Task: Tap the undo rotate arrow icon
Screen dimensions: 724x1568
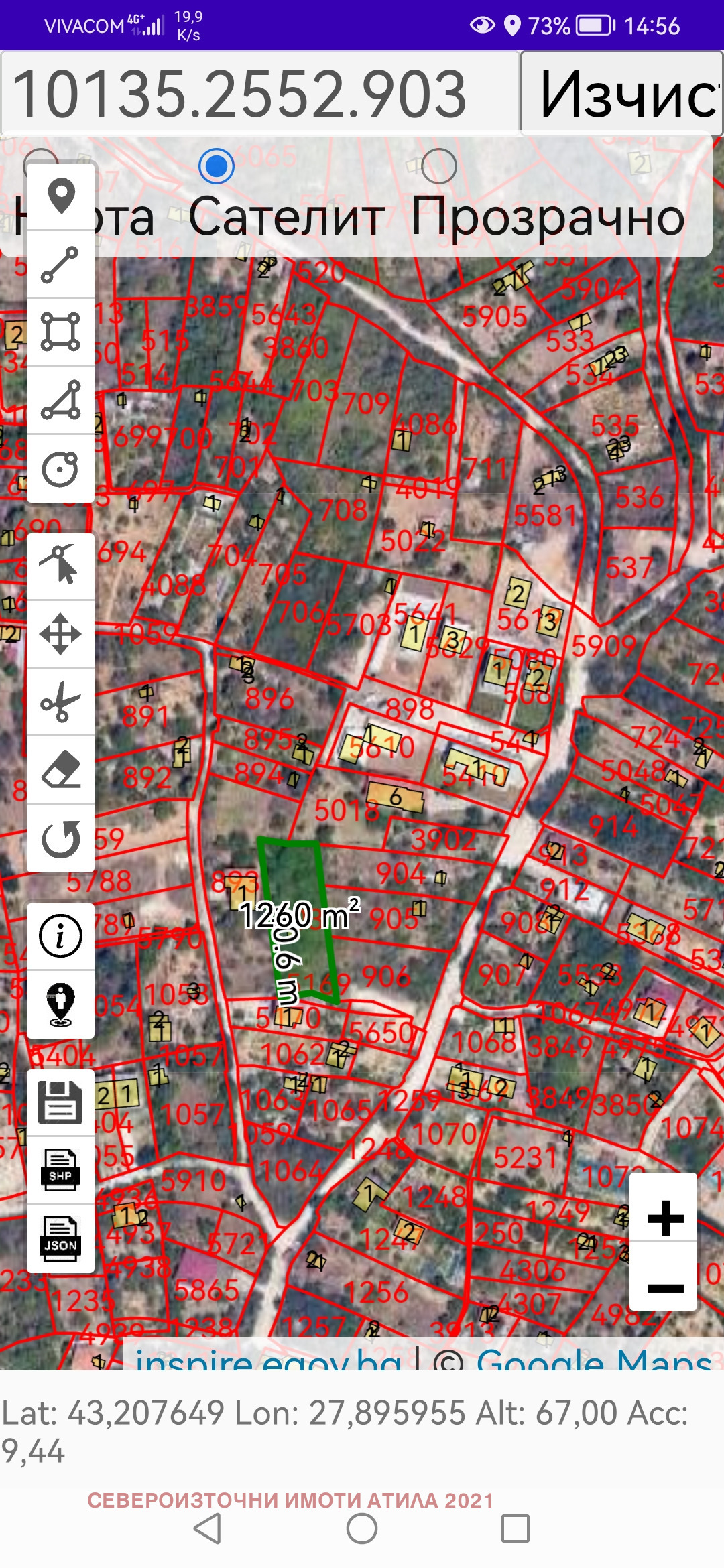Action: (x=60, y=838)
